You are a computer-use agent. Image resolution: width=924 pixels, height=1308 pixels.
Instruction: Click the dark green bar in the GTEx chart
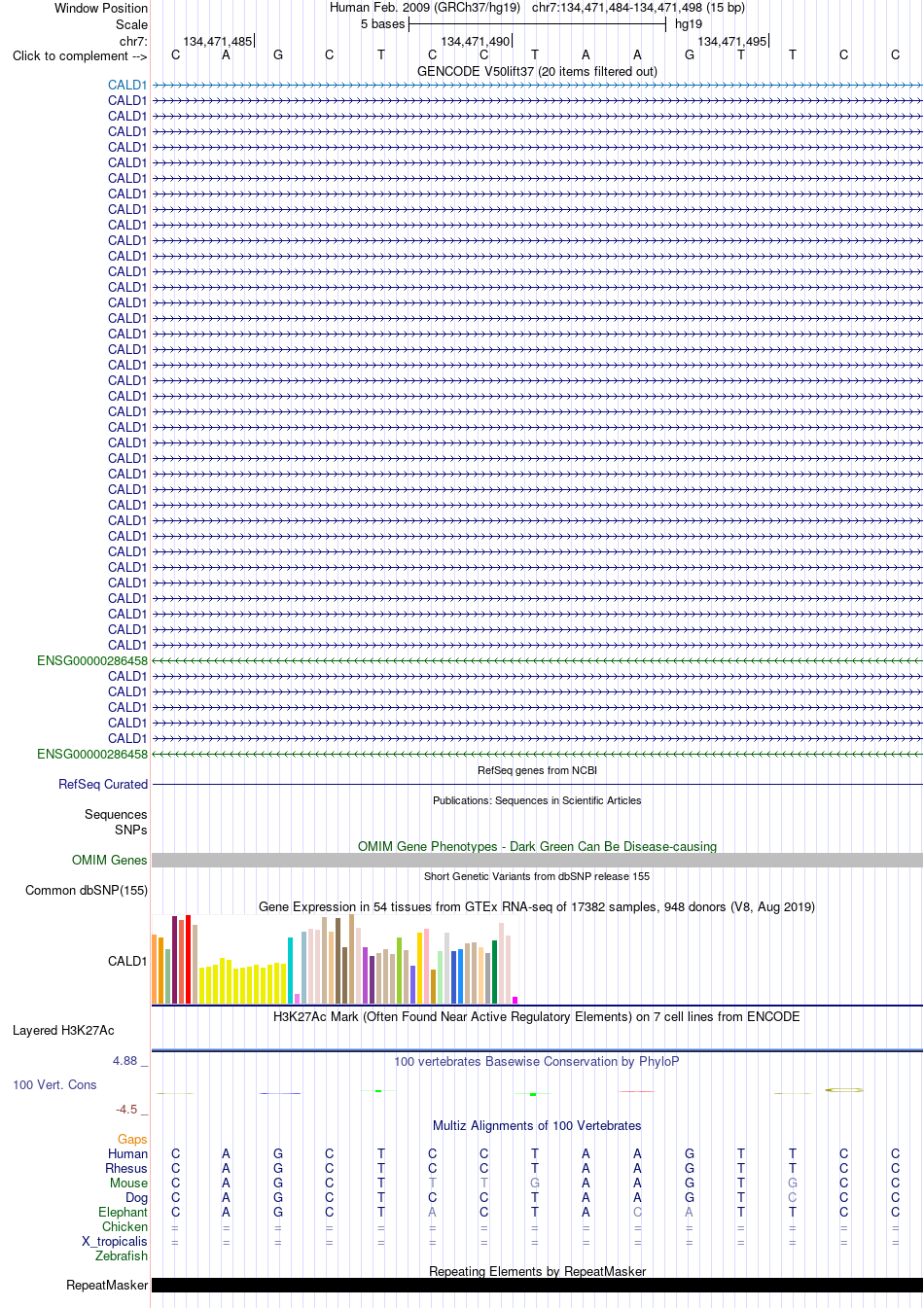coord(494,972)
